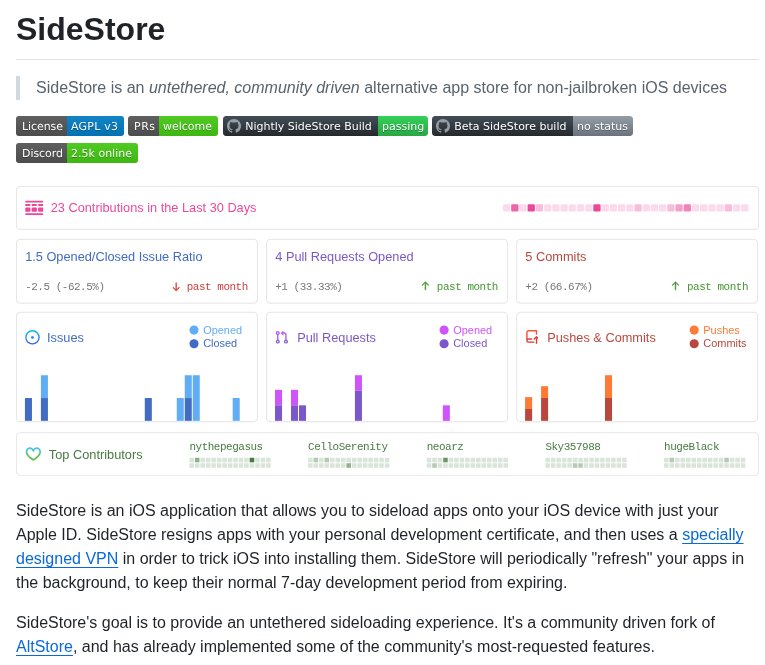Viewport: 765px width, 665px height.
Task: Click the Issues circle-dot icon
Action: point(32,338)
